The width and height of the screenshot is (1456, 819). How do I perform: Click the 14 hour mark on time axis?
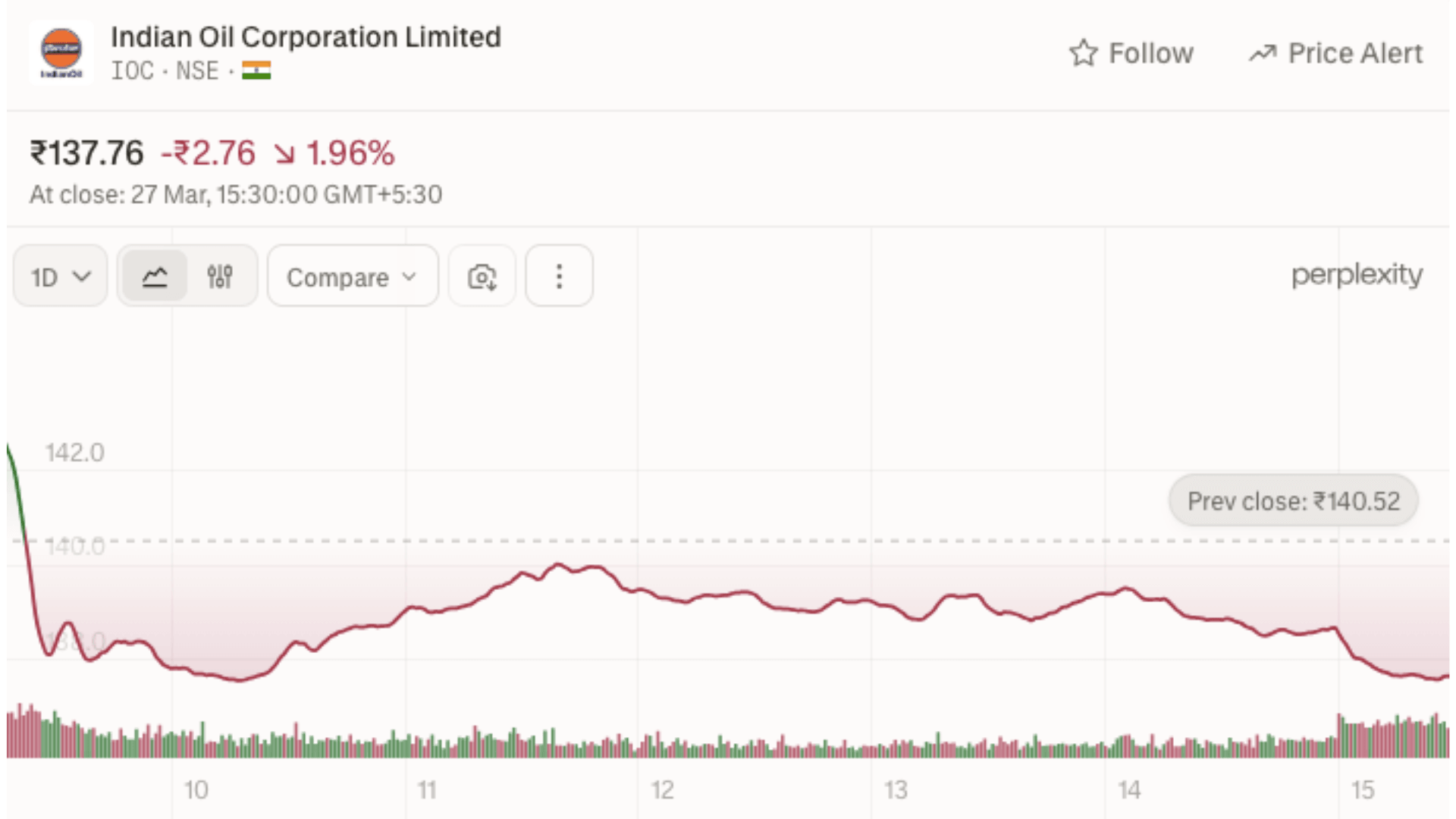tap(1129, 790)
